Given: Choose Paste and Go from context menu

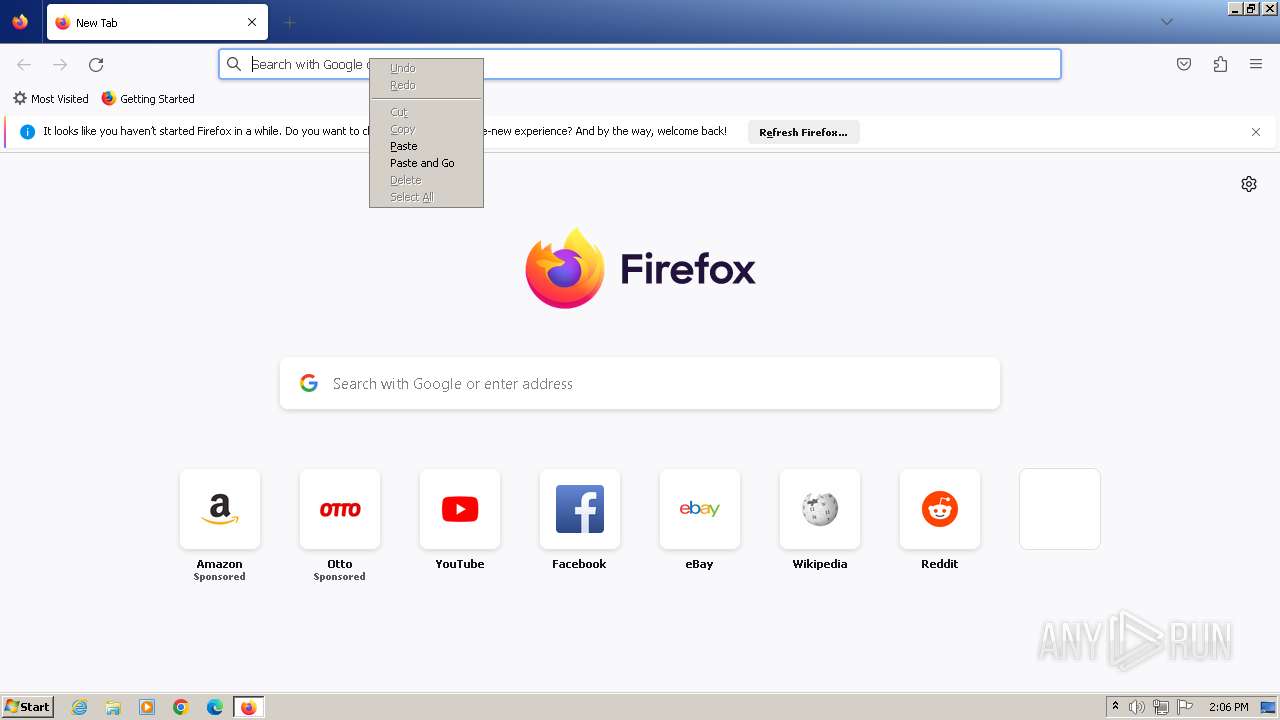Looking at the screenshot, I should [x=426, y=163].
